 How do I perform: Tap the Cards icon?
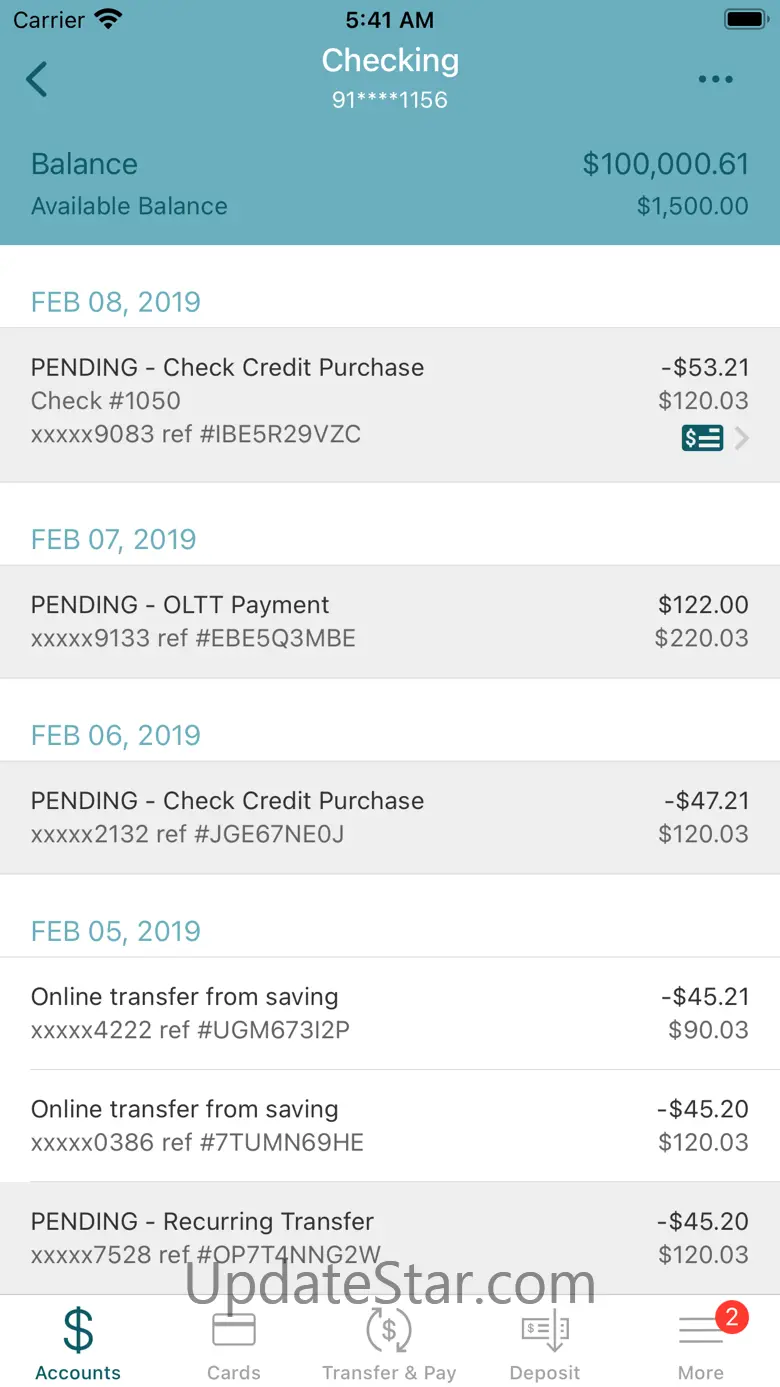coord(234,1330)
